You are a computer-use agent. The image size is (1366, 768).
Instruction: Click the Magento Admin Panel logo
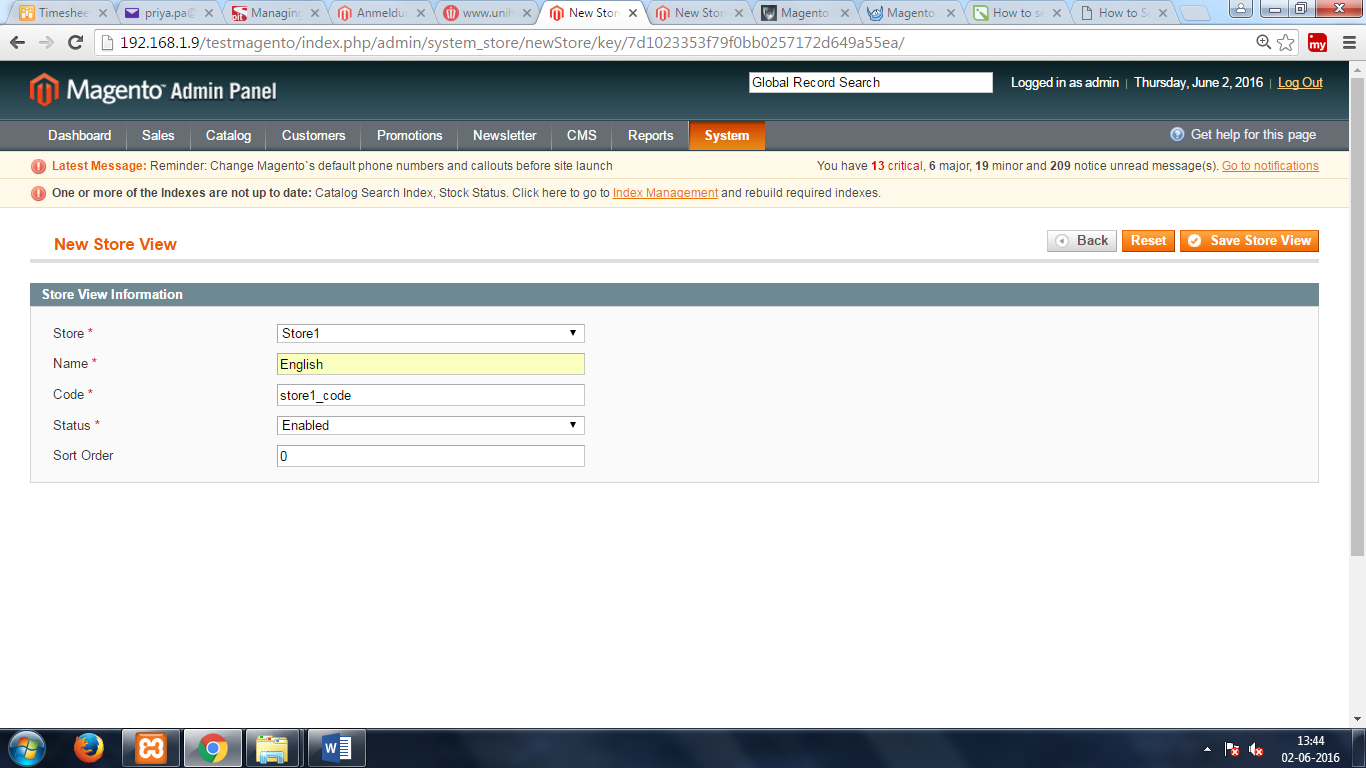coord(153,90)
